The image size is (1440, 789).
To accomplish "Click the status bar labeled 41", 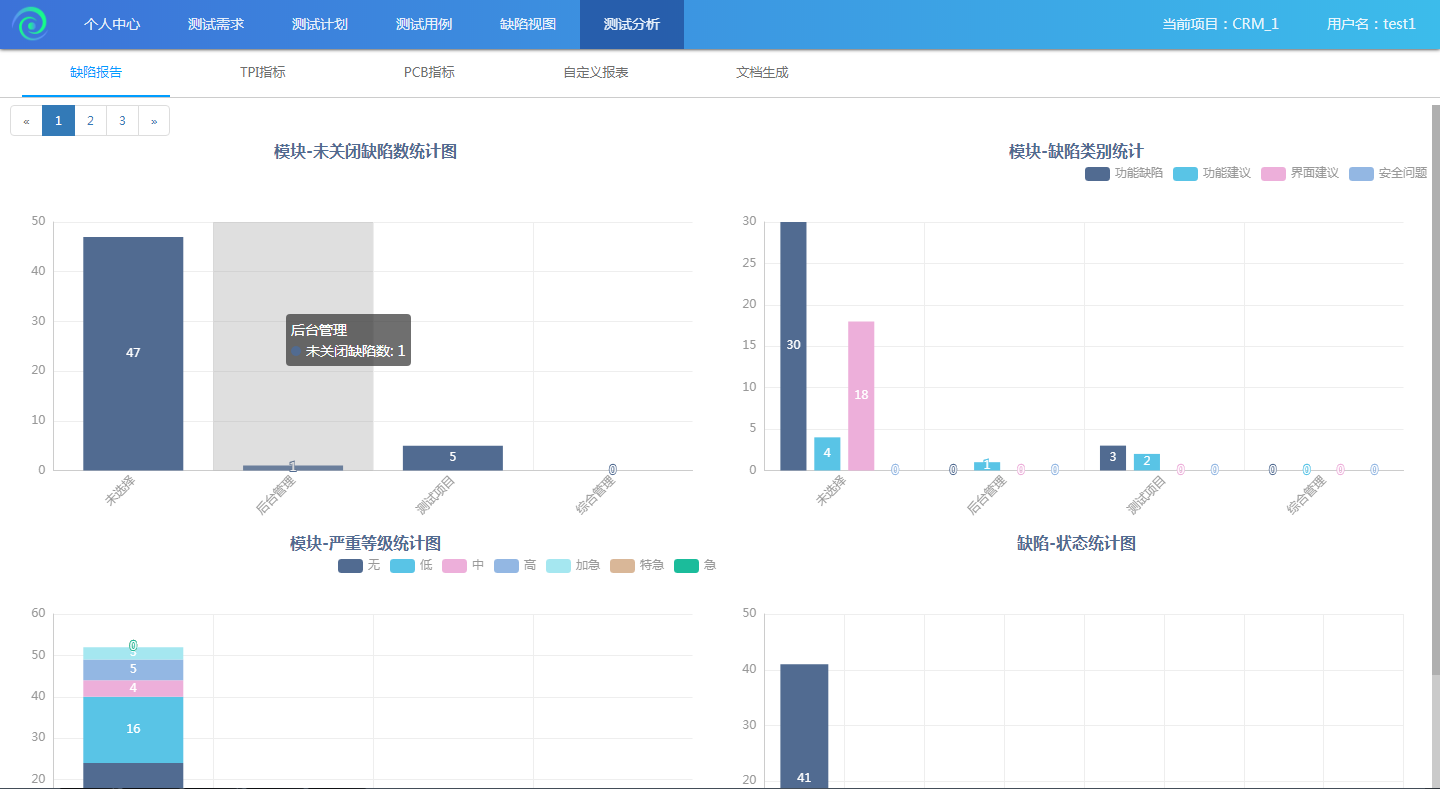I will (x=804, y=726).
